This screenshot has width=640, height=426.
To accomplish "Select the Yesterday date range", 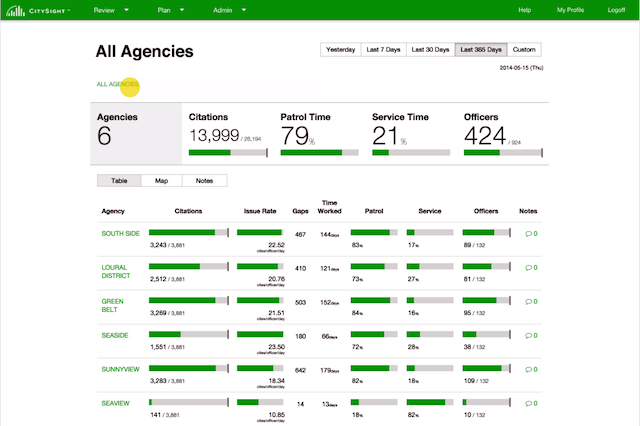I will (340, 49).
